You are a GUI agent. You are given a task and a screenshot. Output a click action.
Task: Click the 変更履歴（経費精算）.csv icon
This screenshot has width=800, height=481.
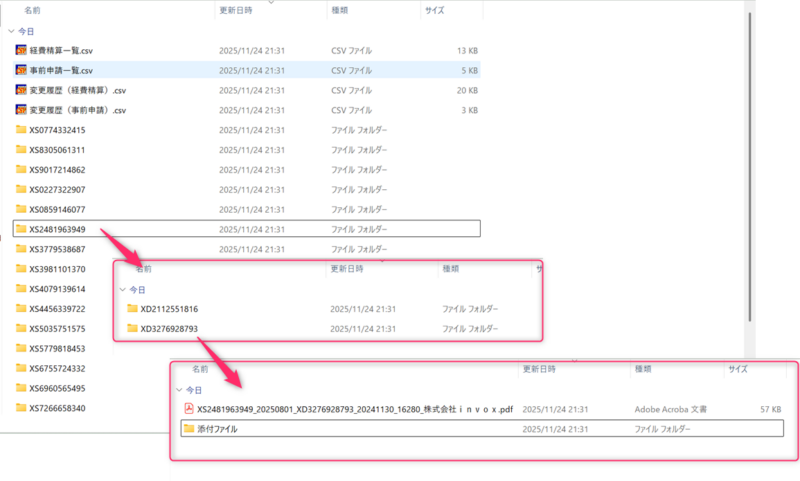click(x=21, y=90)
